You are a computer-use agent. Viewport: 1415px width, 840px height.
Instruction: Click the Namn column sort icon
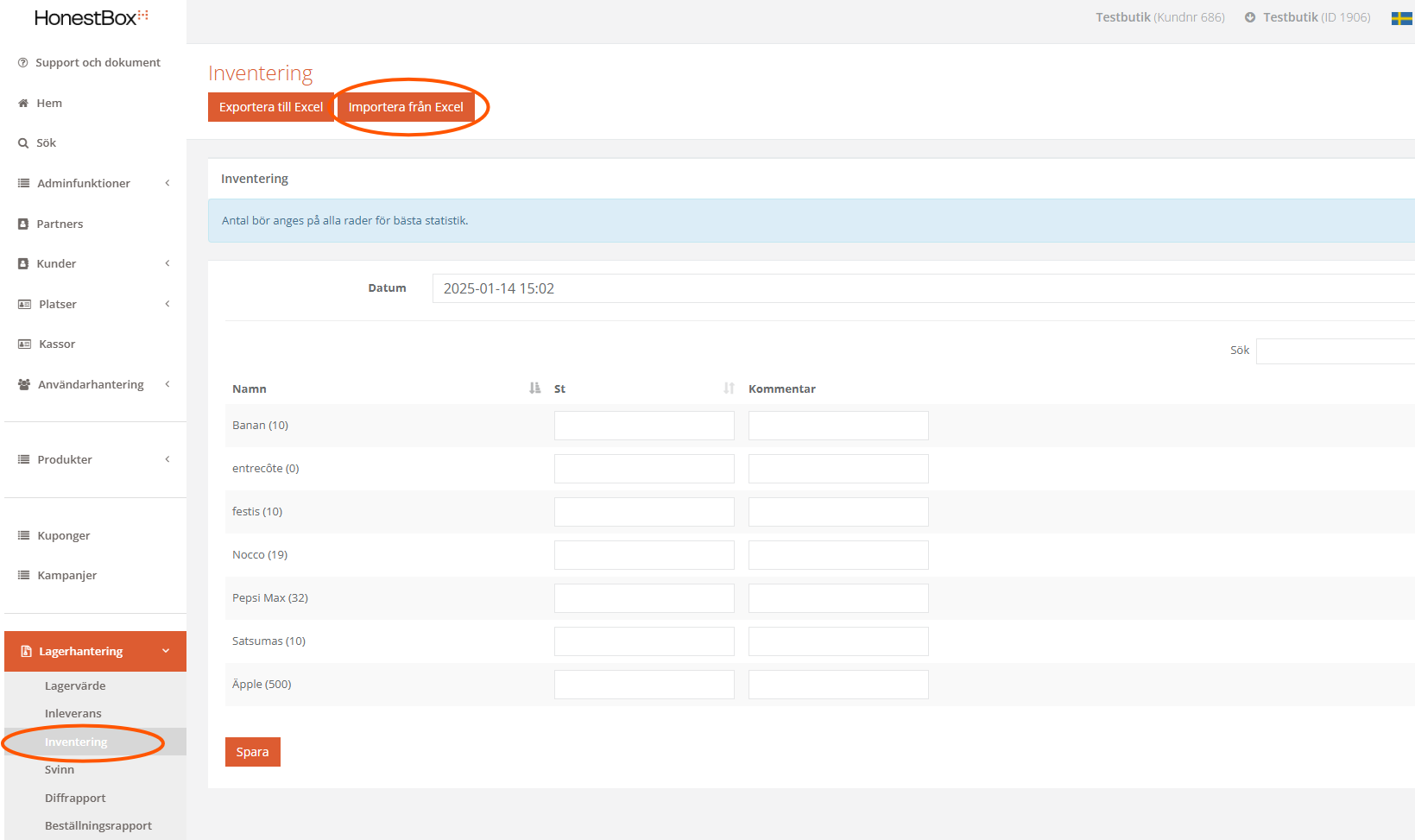click(534, 388)
